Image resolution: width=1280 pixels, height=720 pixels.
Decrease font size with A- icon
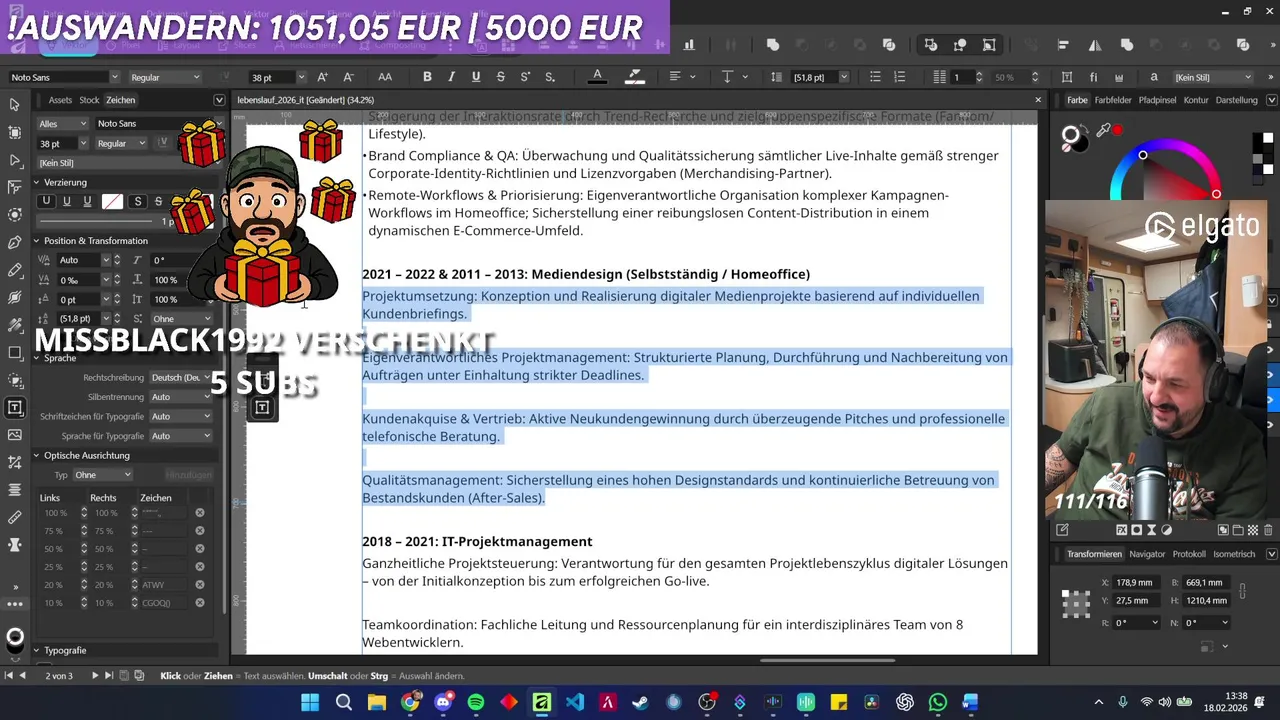(x=348, y=77)
